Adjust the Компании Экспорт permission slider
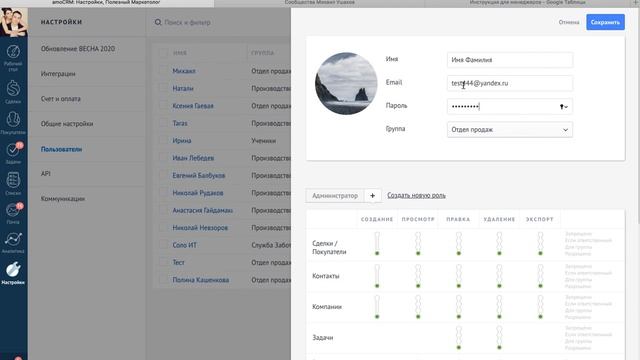Image resolution: width=640 pixels, height=360 pixels. [x=540, y=307]
